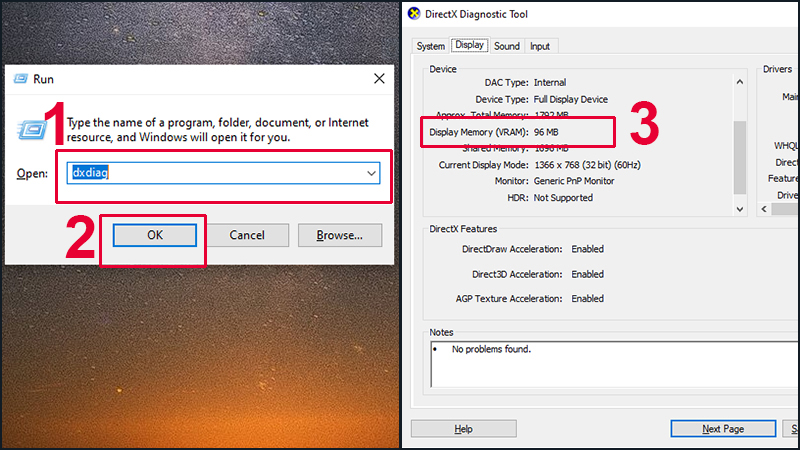Select the Display tab
The image size is (800, 450).
pos(469,45)
